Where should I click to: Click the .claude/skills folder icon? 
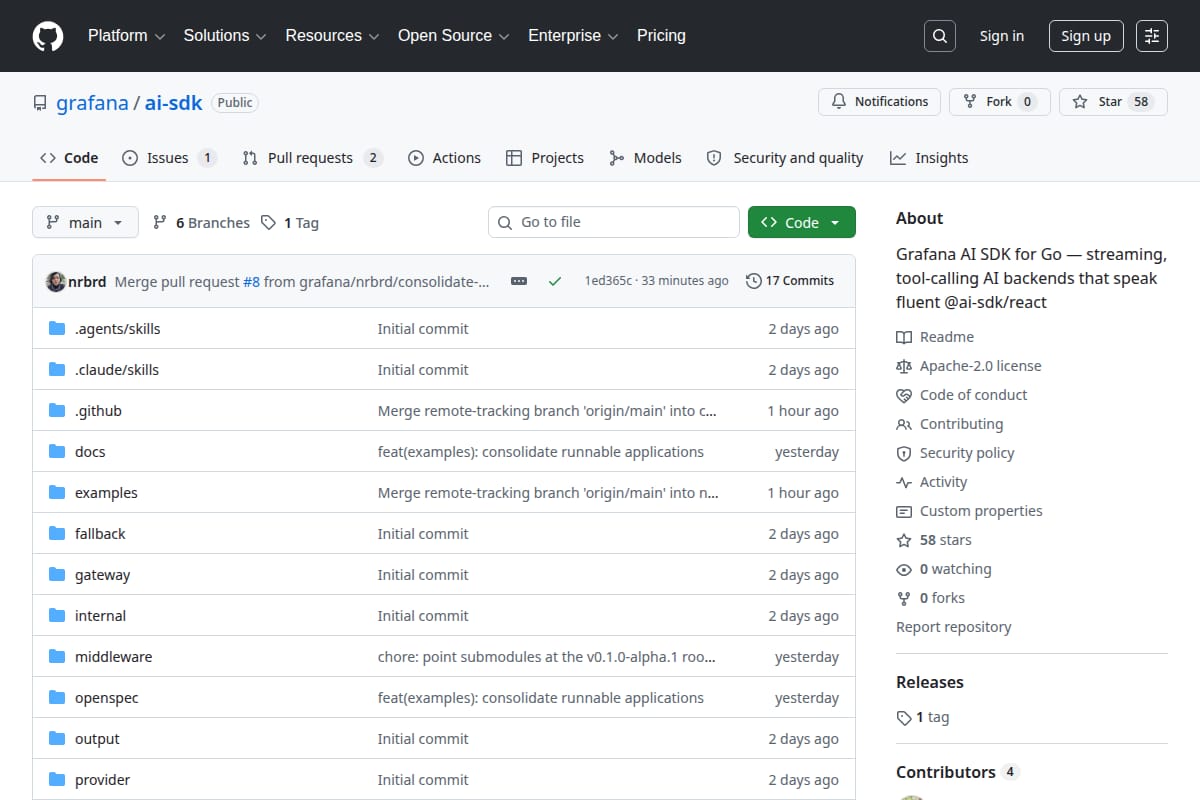[x=57, y=370]
